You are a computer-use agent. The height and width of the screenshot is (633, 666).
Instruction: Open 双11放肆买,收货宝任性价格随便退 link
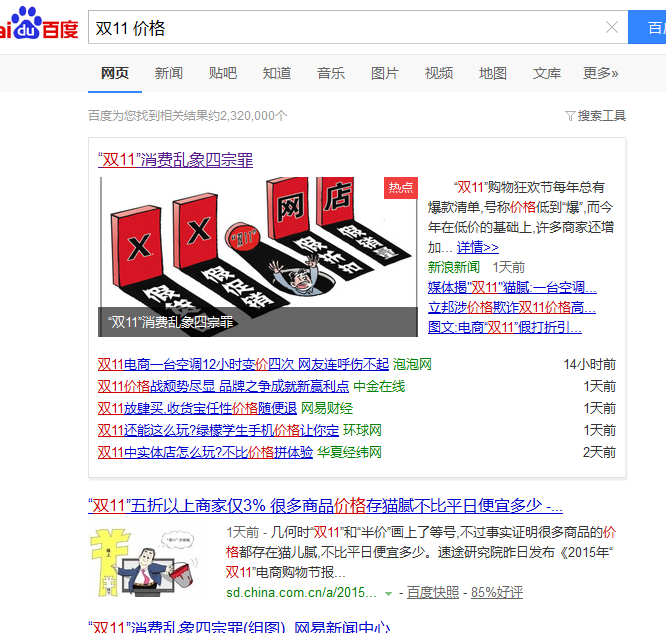[x=197, y=408]
